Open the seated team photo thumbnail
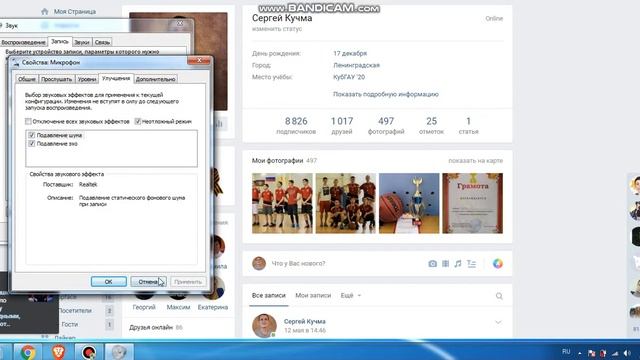Image resolution: width=640 pixels, height=360 pixels. coord(346,203)
